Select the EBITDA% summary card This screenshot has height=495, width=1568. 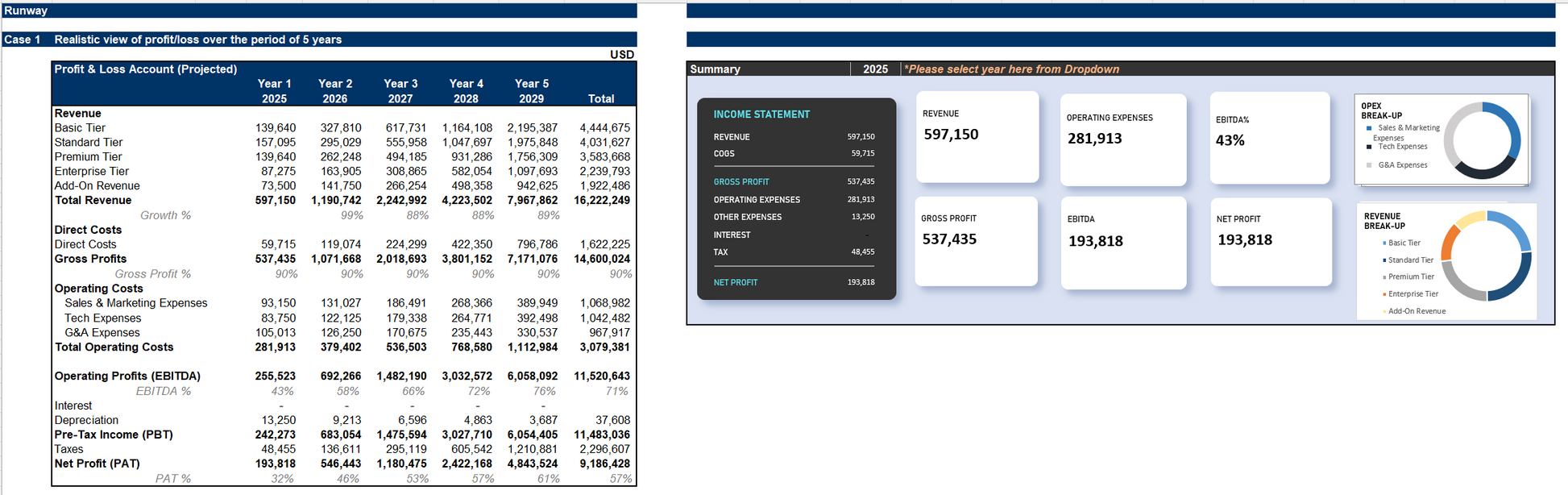pos(1269,137)
